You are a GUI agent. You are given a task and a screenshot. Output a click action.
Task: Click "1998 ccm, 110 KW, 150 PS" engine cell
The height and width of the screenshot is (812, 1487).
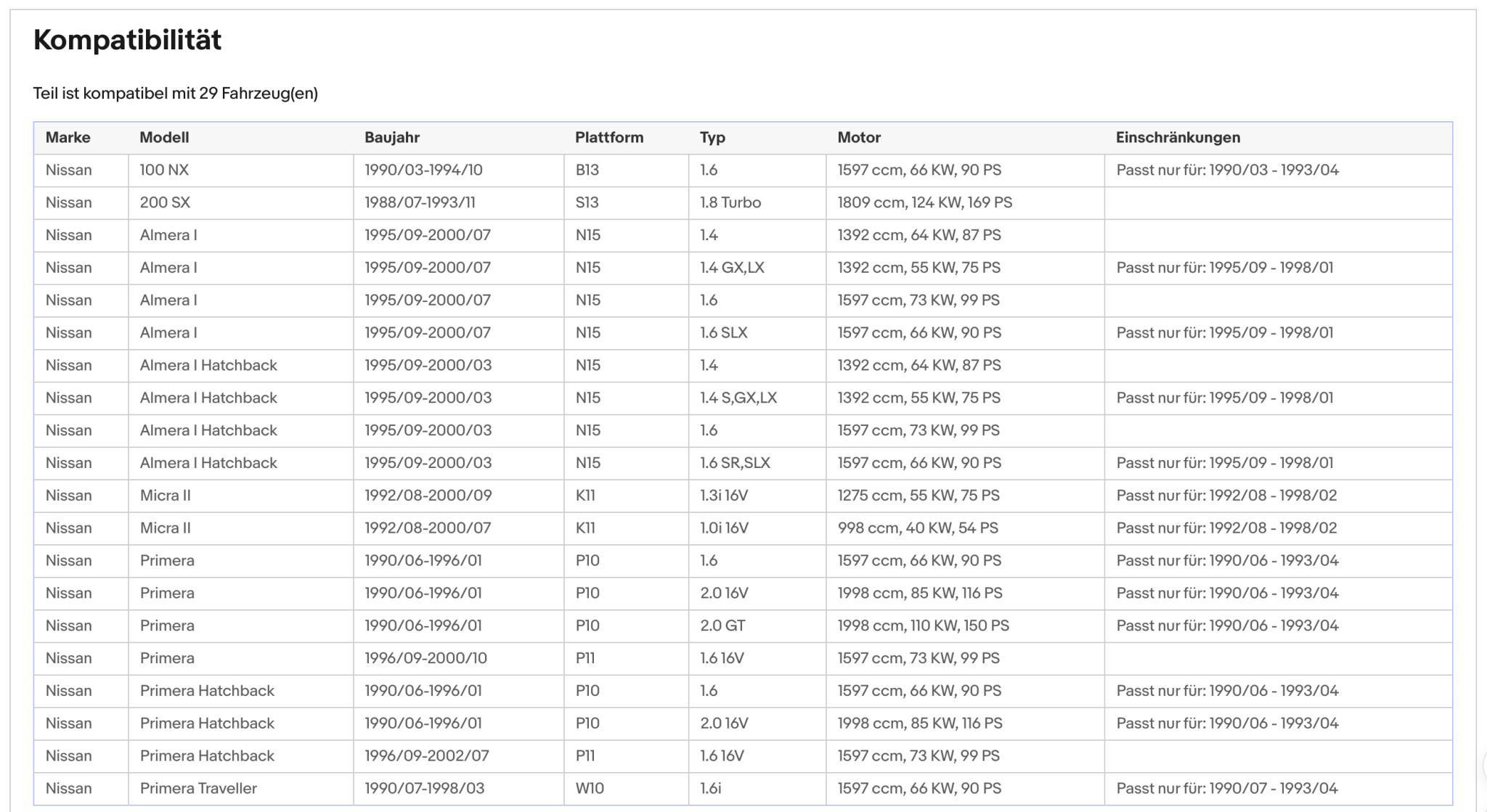924,626
